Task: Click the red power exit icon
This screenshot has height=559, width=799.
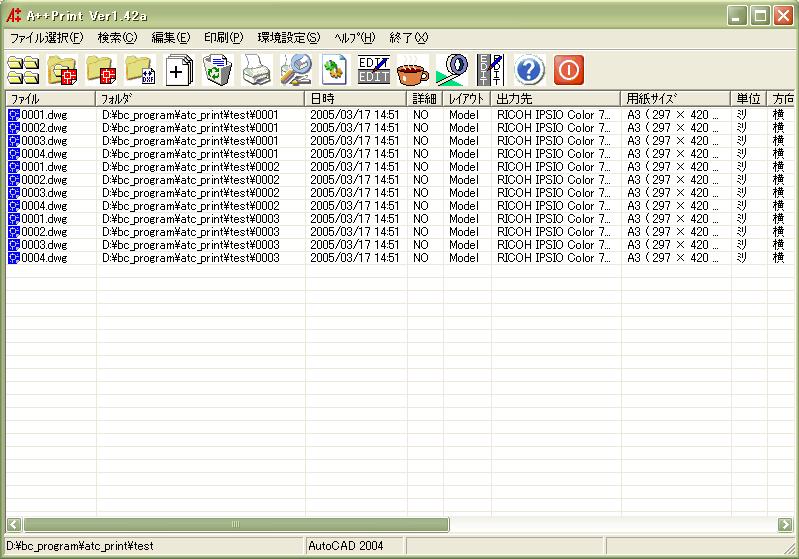Action: (x=569, y=70)
